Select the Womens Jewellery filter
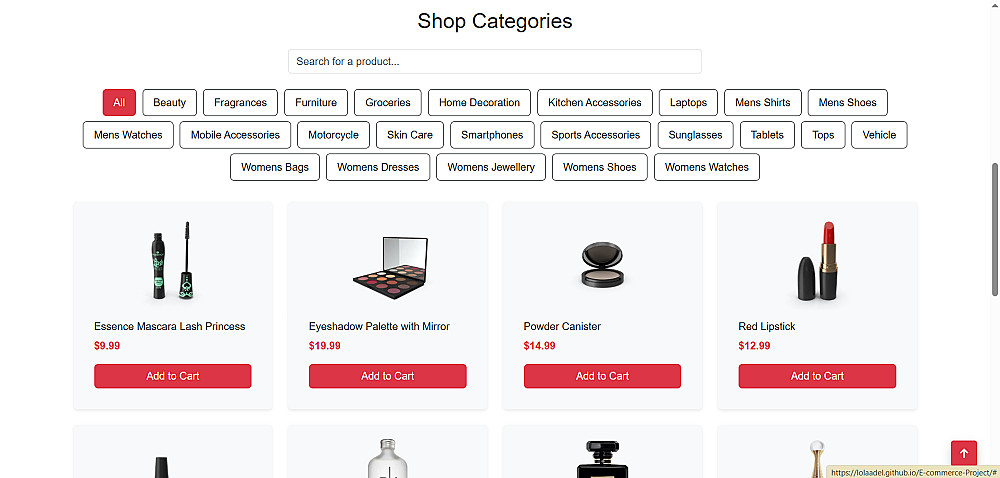1000x478 pixels. pyautogui.click(x=491, y=167)
